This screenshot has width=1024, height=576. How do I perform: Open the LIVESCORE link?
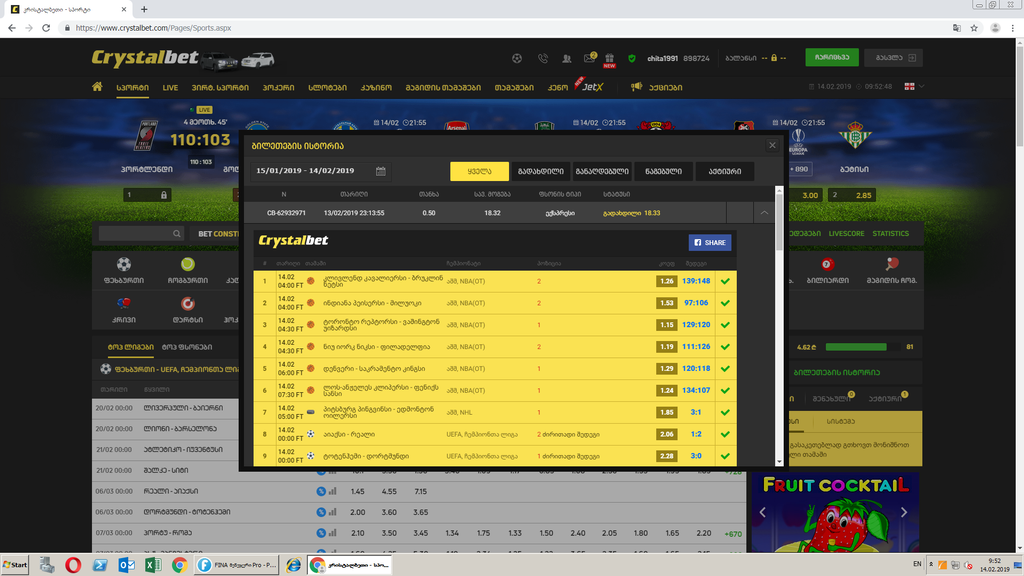click(x=846, y=234)
